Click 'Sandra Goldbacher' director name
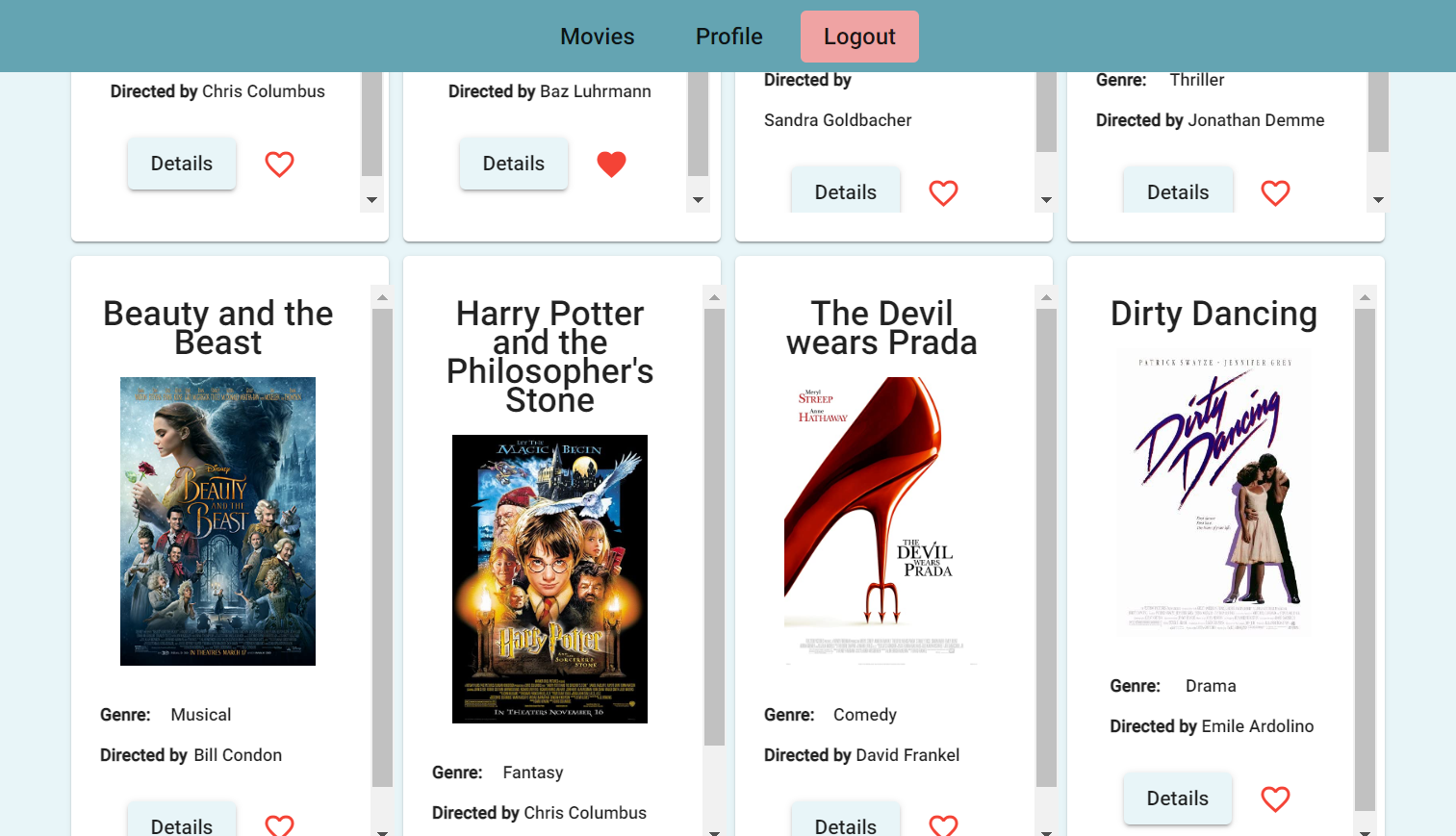The image size is (1456, 836). [837, 120]
